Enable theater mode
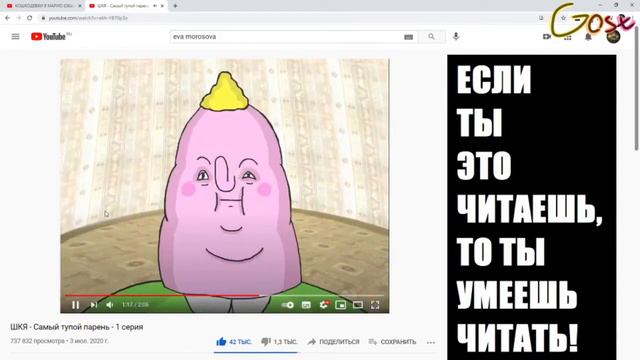This screenshot has width=640, height=360. 358,305
